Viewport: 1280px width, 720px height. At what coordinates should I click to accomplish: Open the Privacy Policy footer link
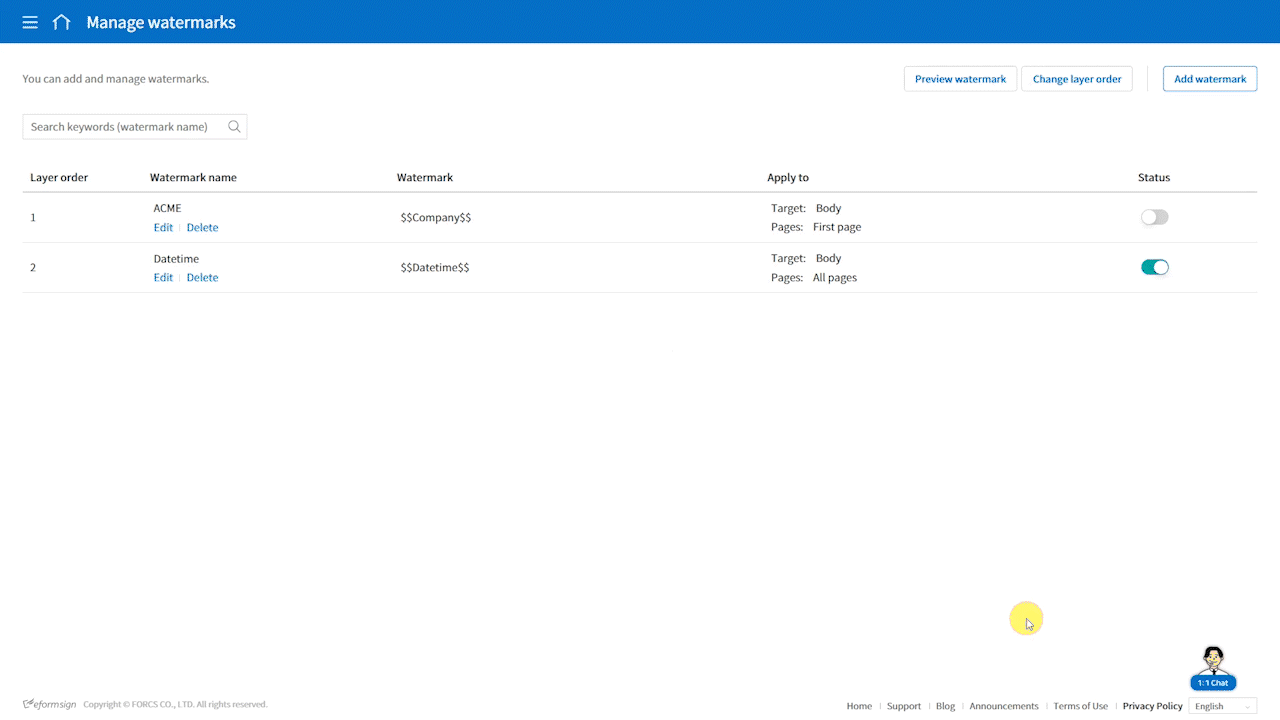coord(1152,706)
